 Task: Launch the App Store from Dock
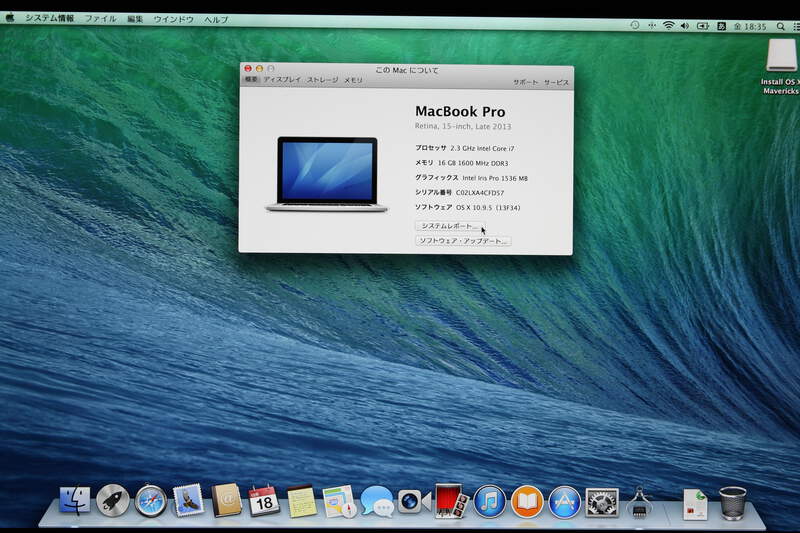coord(565,500)
